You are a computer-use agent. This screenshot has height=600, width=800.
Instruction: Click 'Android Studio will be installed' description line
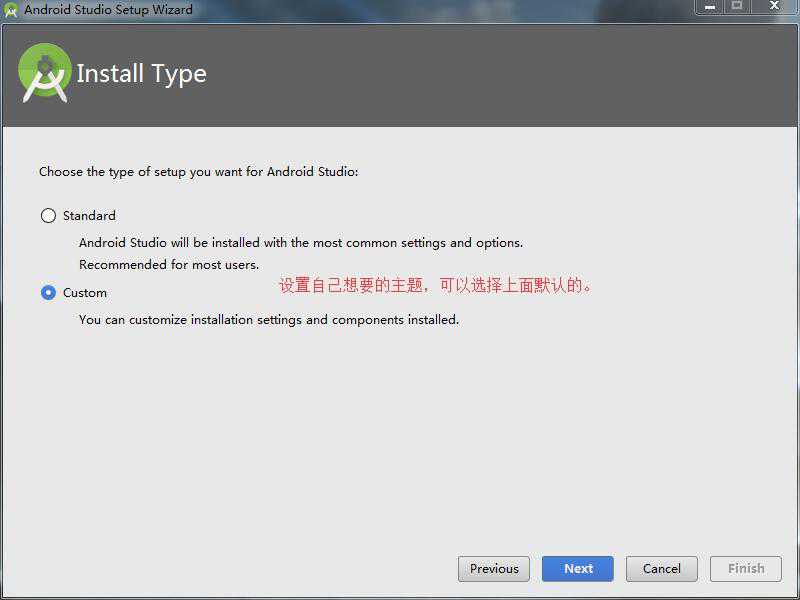tap(301, 243)
